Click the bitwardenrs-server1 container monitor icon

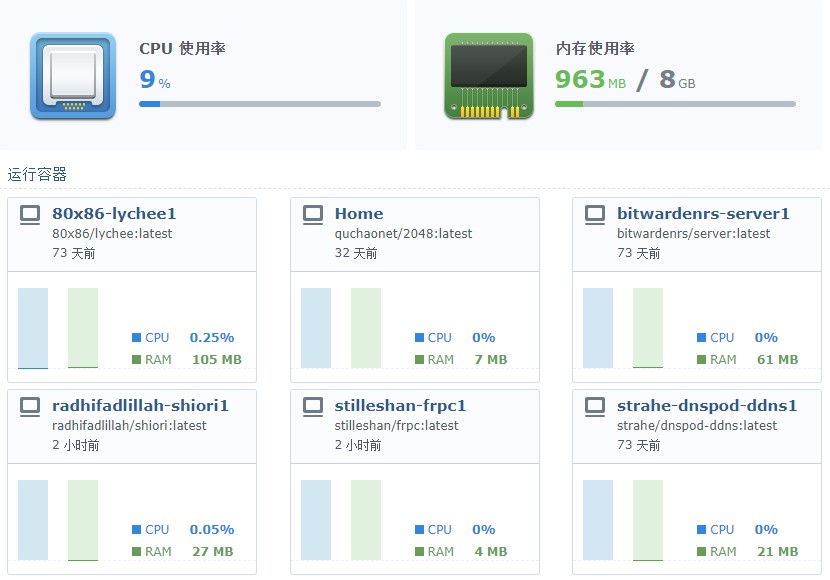pyautogui.click(x=595, y=213)
